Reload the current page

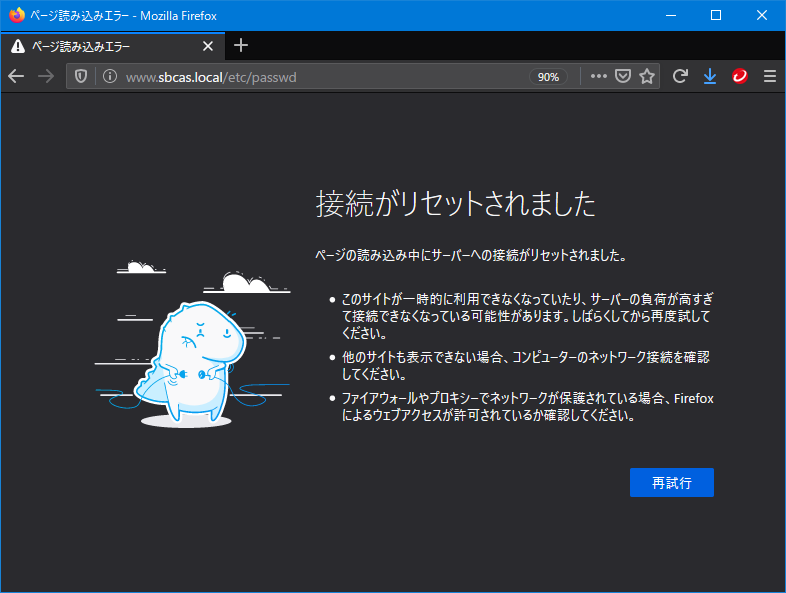coord(680,76)
